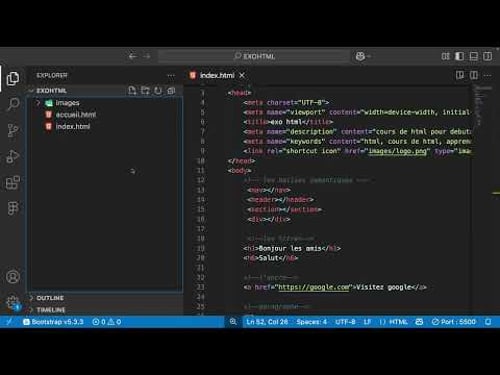Open the Source Control view
This screenshot has width=500, height=375.
click(13, 130)
